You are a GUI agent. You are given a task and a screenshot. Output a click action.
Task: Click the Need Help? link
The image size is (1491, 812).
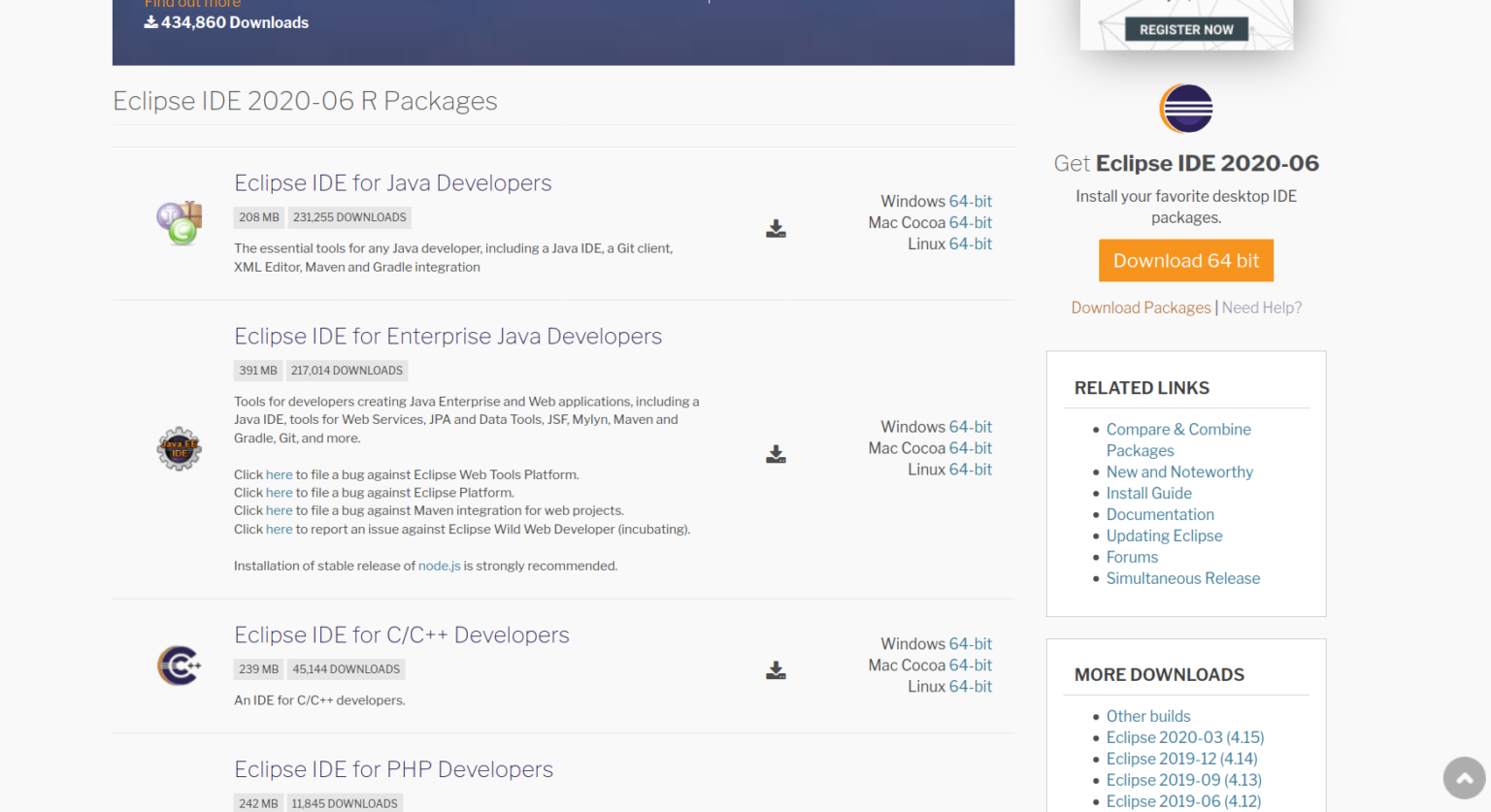(x=1261, y=308)
